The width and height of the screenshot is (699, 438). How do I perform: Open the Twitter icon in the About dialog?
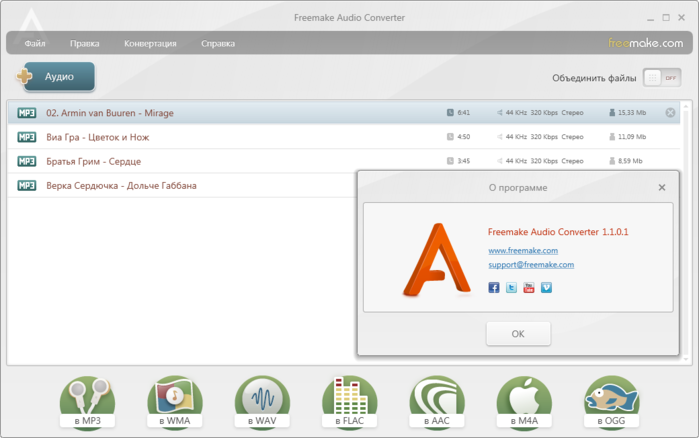click(x=511, y=287)
